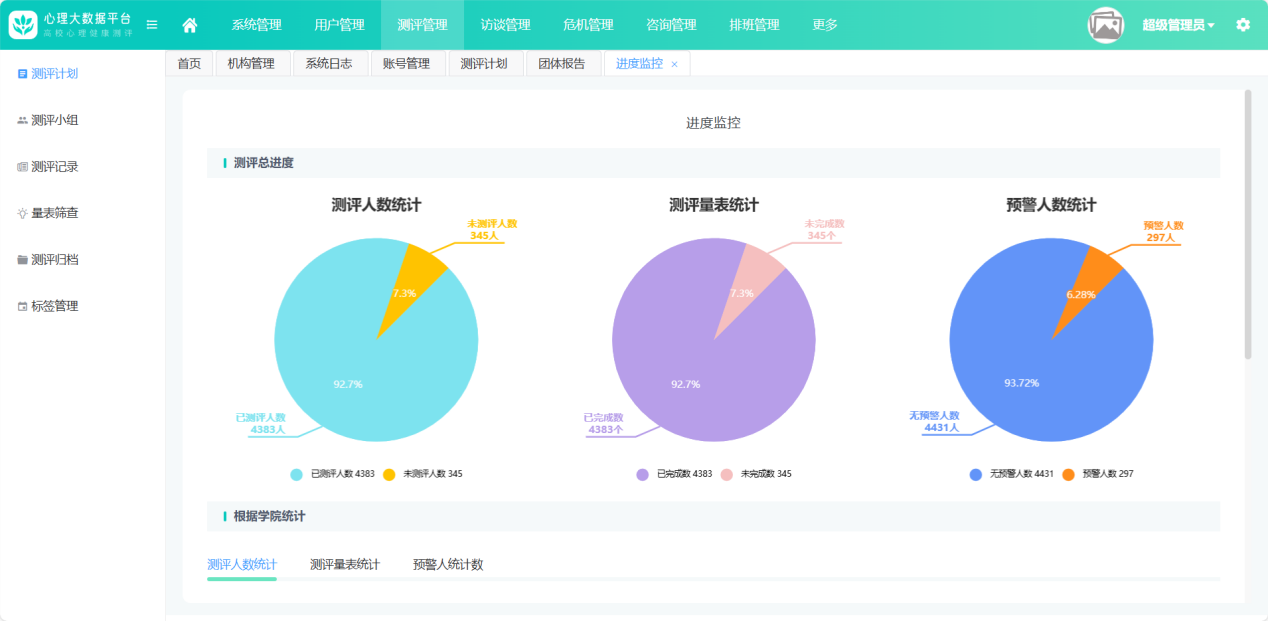Toggle the 预警人数 297 legend item
Viewport: 1268px width, 621px height.
[1098, 474]
